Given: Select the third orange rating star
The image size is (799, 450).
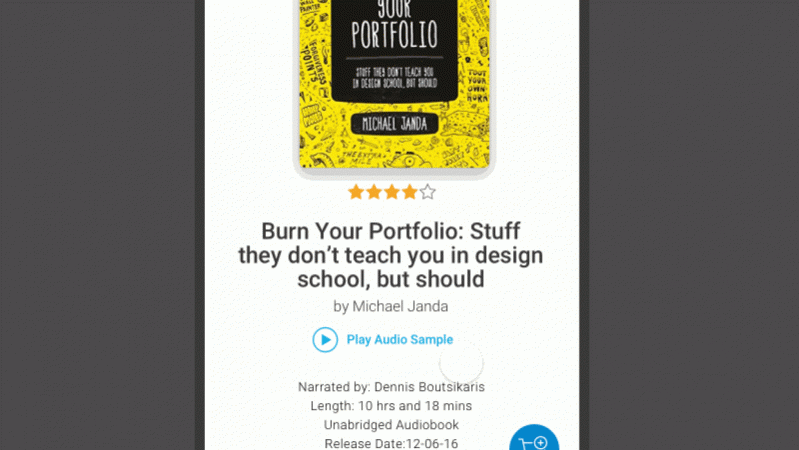Looking at the screenshot, I should tap(392, 192).
